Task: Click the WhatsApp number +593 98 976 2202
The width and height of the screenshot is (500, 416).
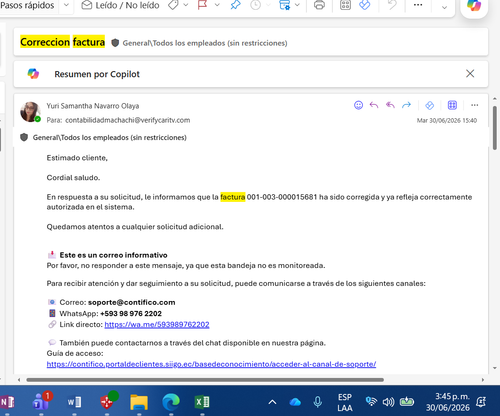Action: [131, 313]
